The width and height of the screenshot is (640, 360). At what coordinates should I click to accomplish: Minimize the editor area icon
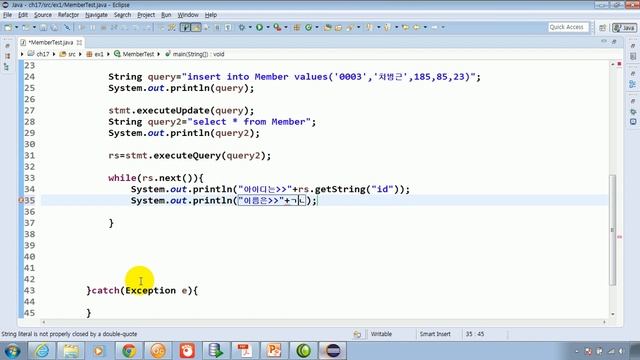604,42
